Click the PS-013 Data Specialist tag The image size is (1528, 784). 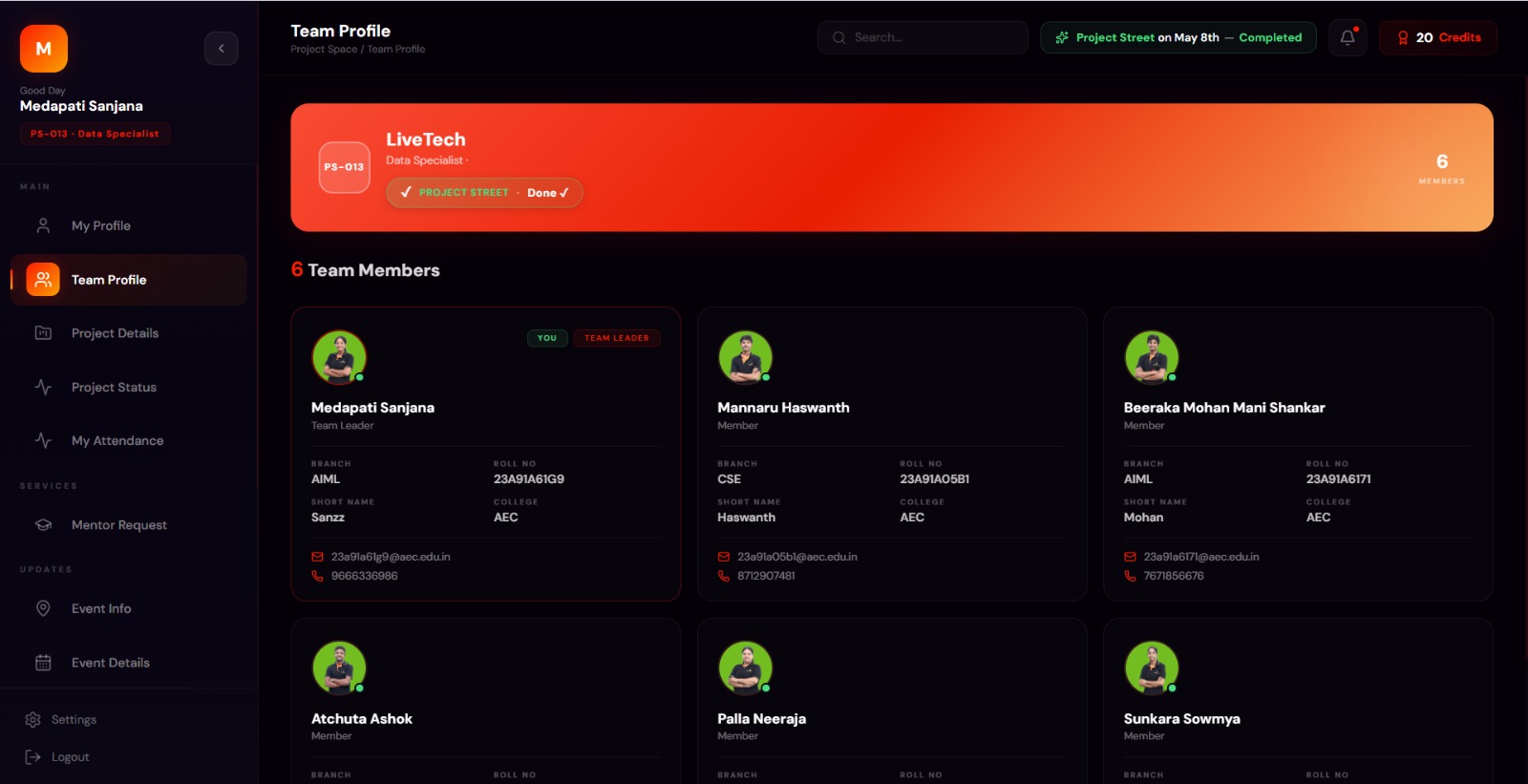[95, 134]
